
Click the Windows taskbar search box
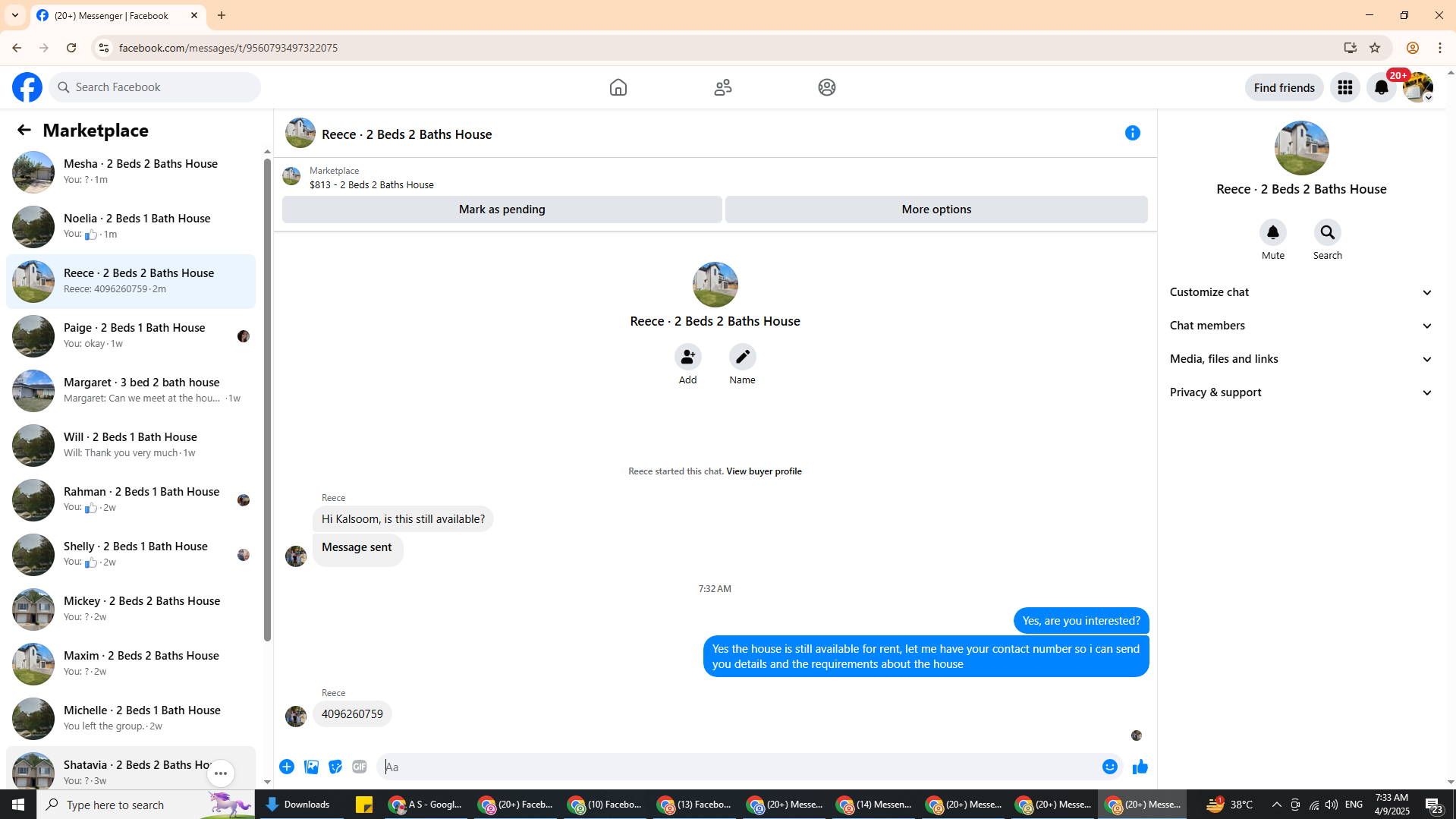click(x=144, y=805)
